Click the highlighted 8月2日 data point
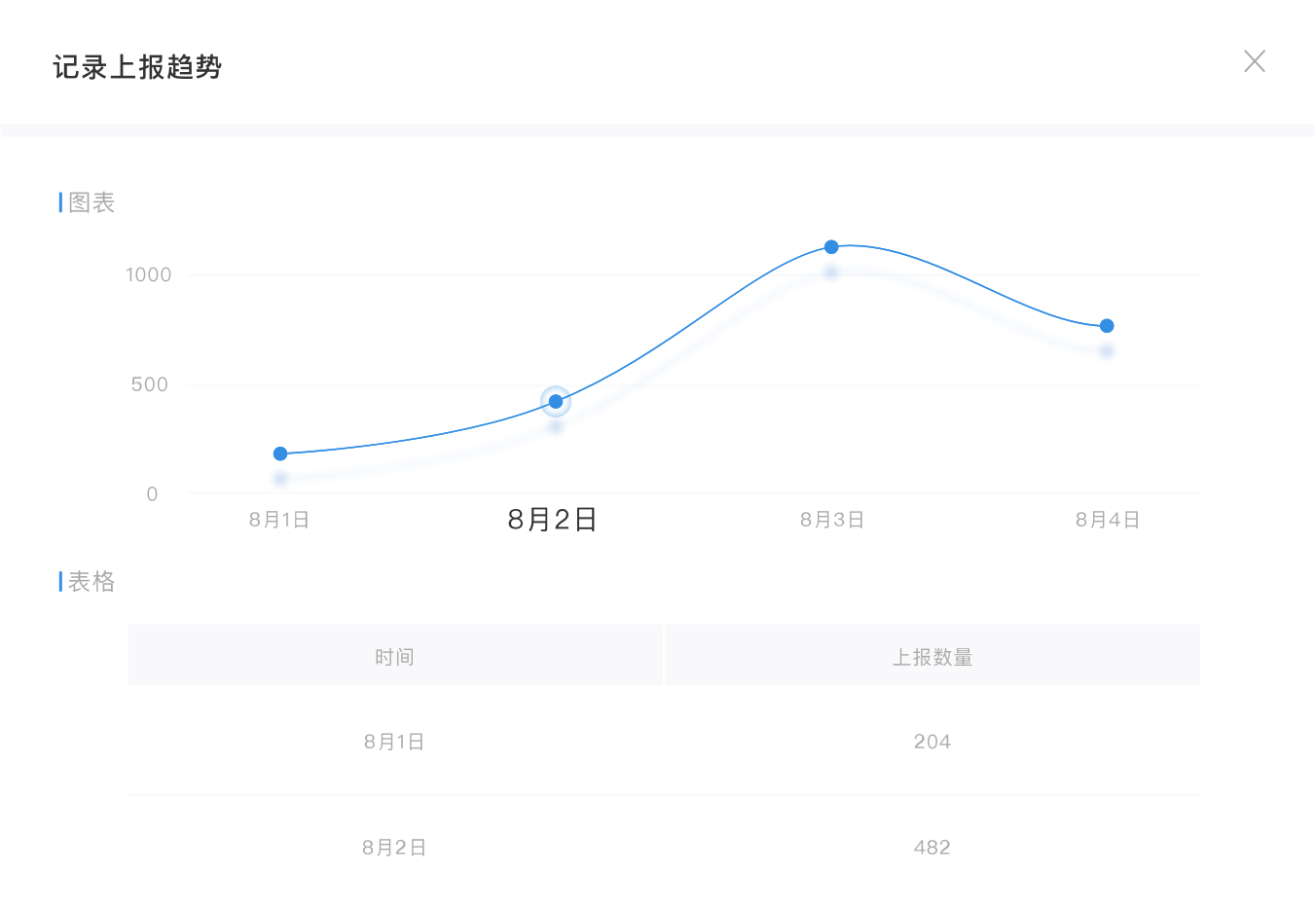 coord(556,401)
